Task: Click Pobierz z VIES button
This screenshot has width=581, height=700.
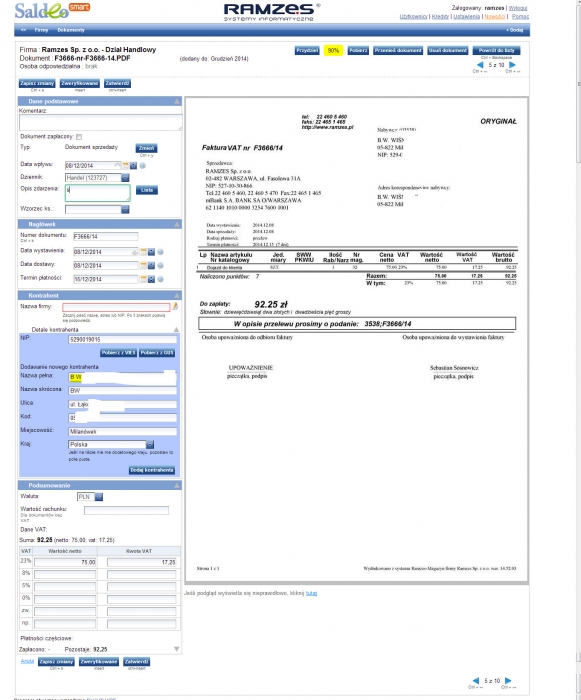Action: point(118,353)
